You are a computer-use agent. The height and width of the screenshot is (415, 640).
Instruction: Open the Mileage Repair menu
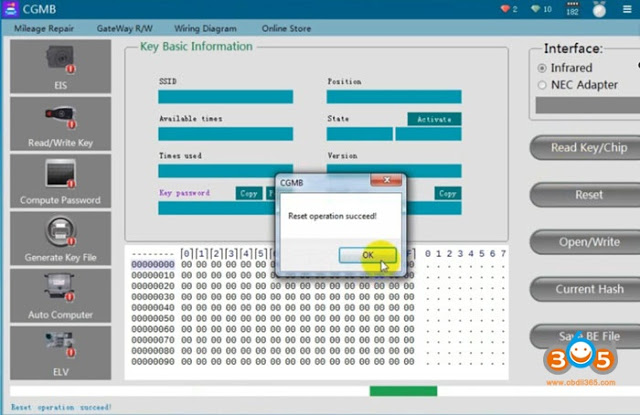[x=44, y=29]
